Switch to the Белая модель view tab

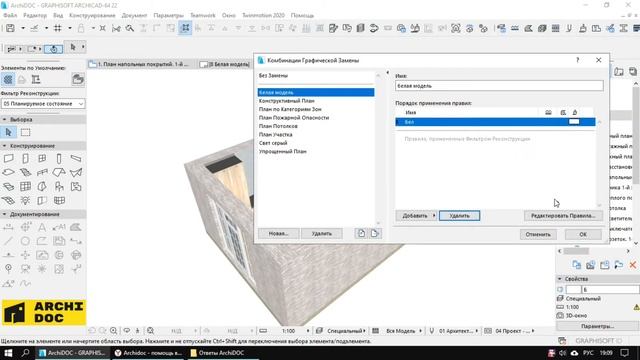(225, 64)
